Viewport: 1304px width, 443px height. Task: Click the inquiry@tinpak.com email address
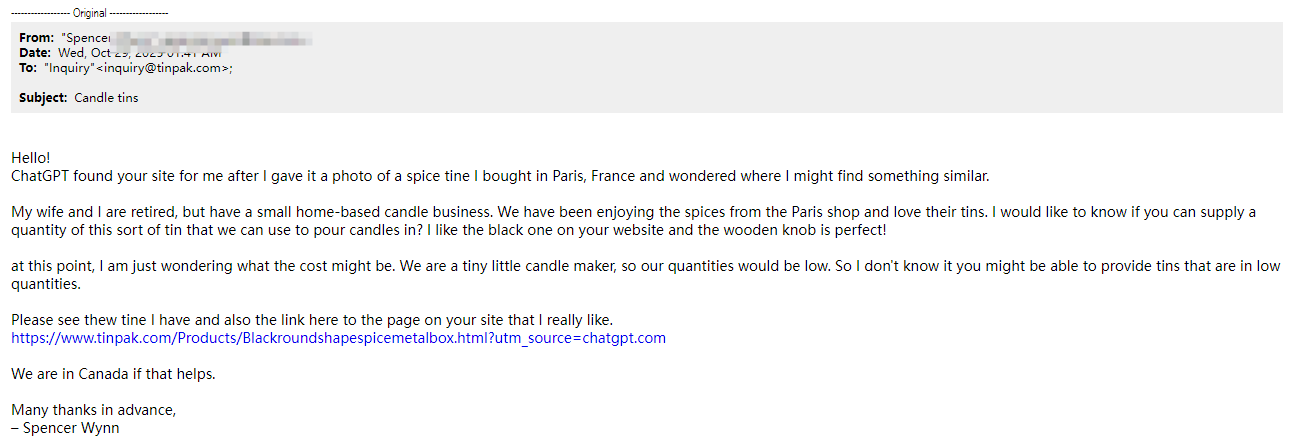click(x=168, y=68)
